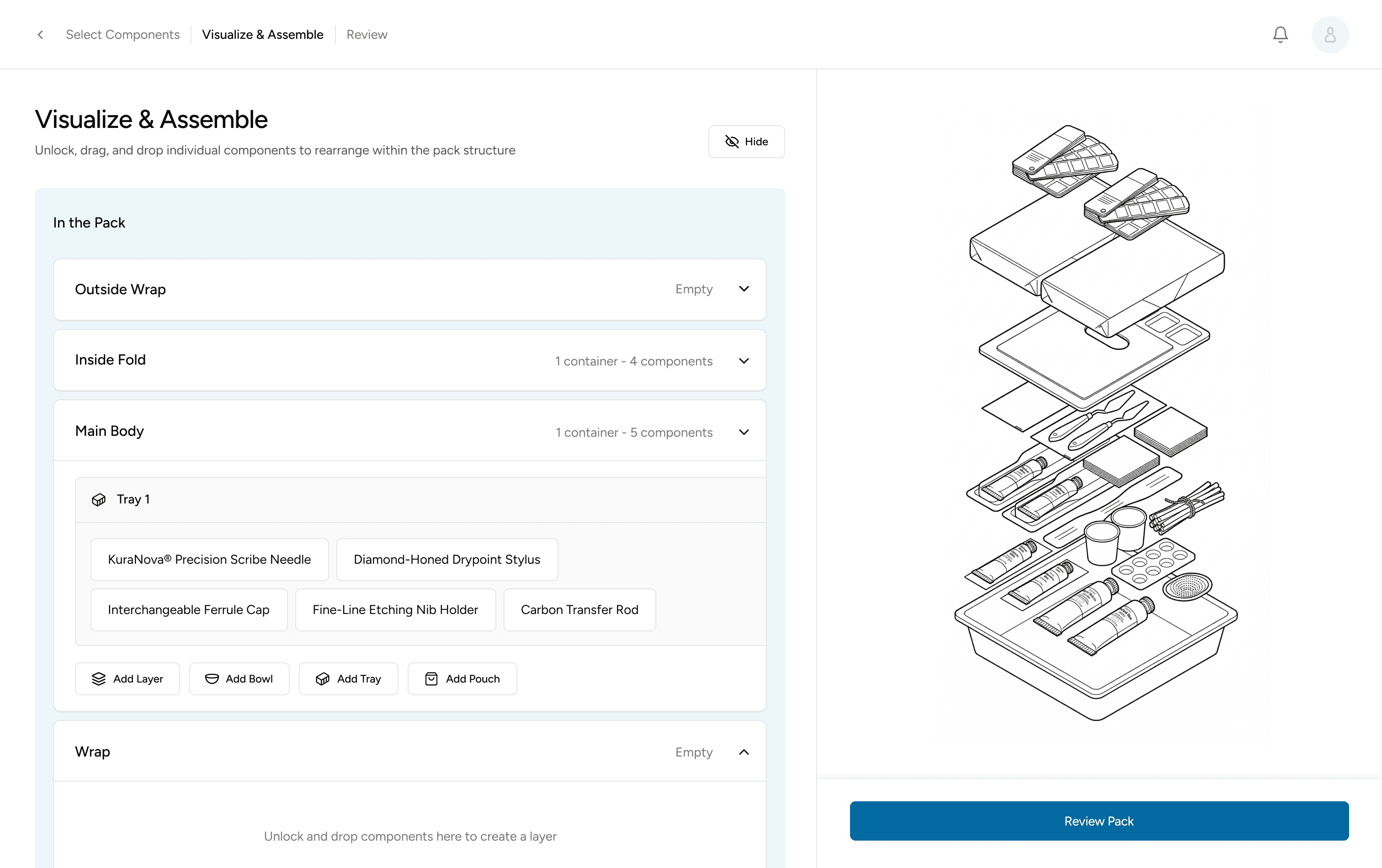Viewport: 1382px width, 868px height.
Task: Click the back arrow icon
Action: tap(40, 34)
